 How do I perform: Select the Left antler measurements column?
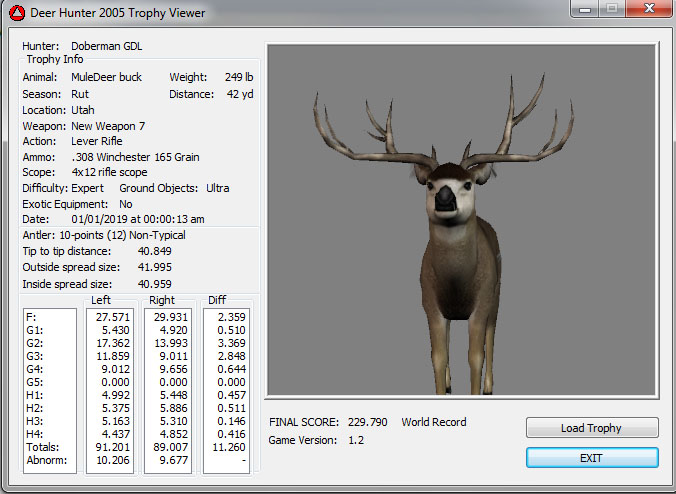pyautogui.click(x=110, y=387)
